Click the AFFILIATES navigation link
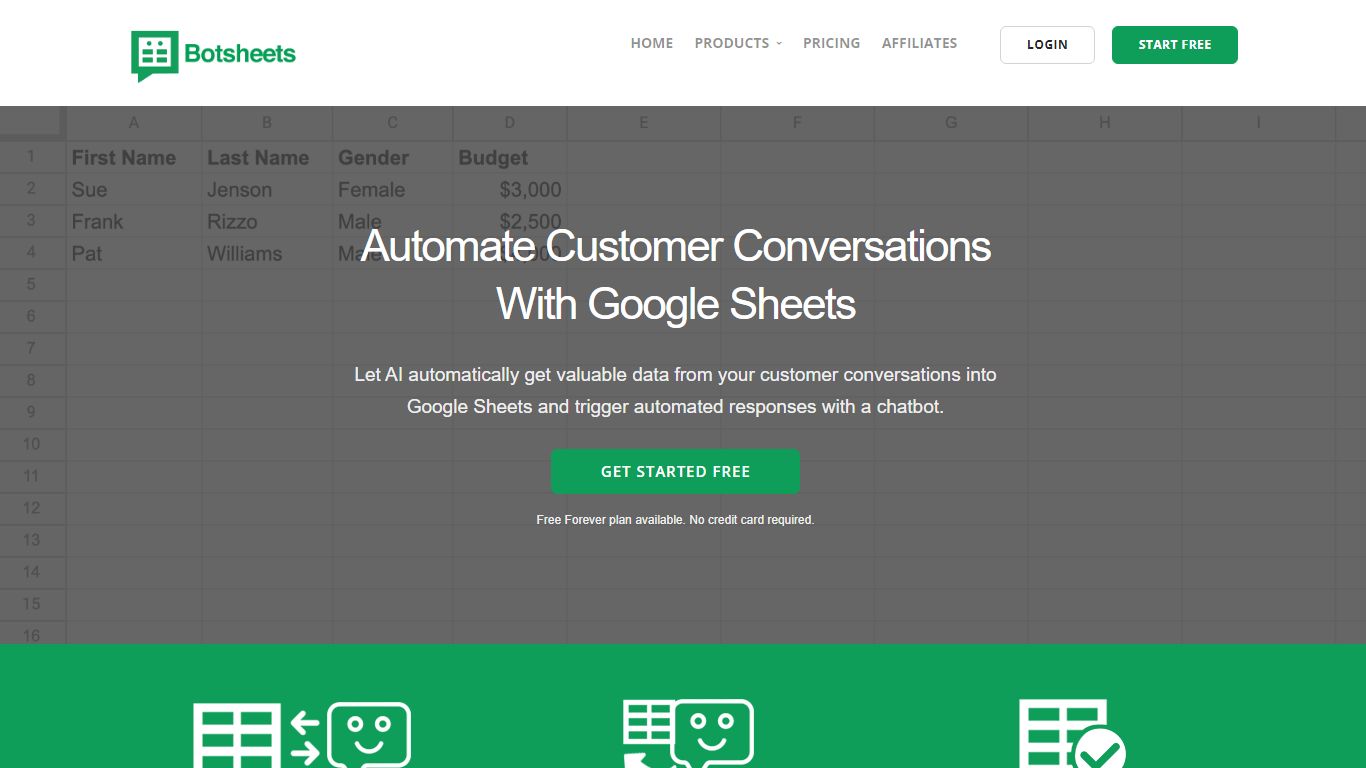This screenshot has height=768, width=1366. pyautogui.click(x=919, y=43)
